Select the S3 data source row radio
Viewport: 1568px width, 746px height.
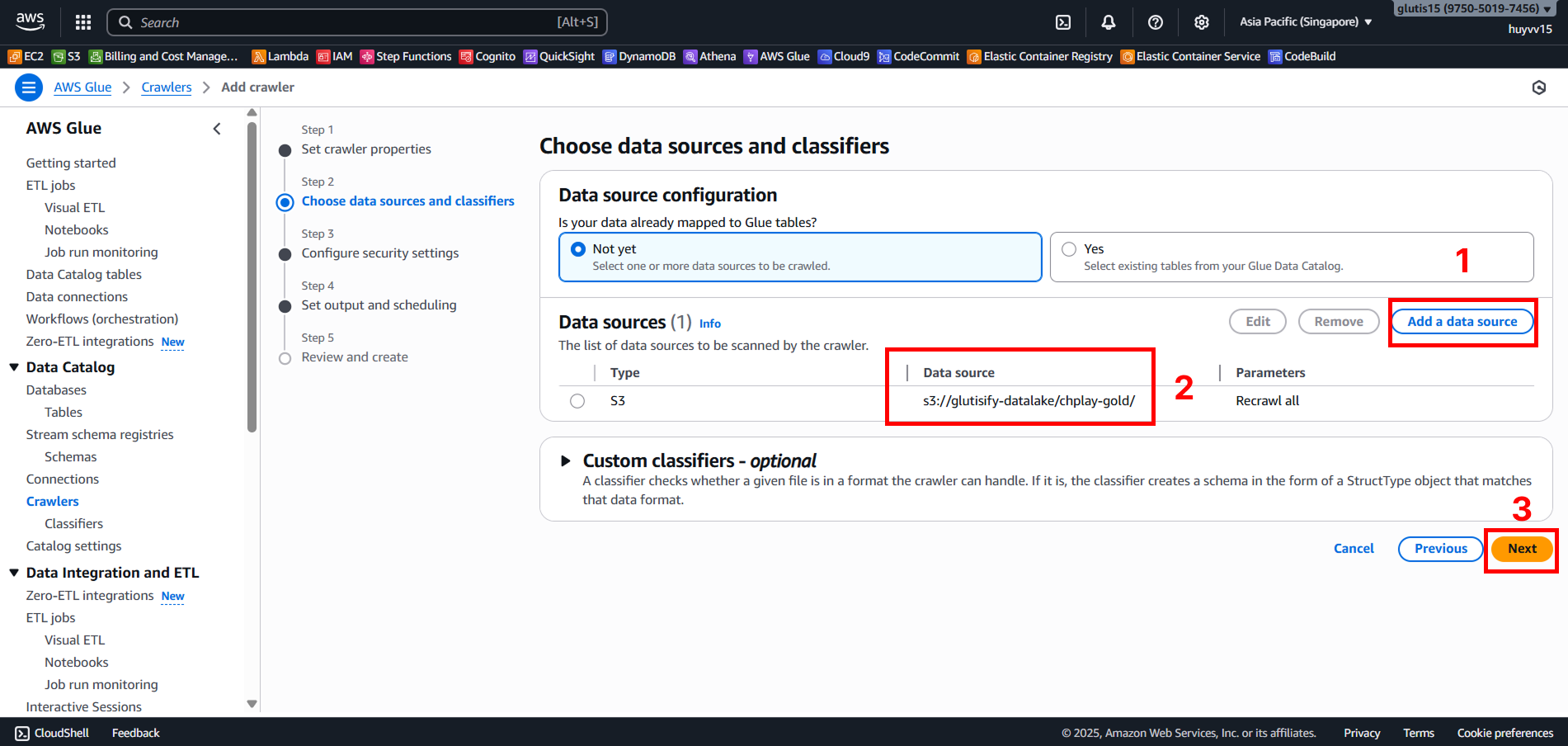pyautogui.click(x=577, y=401)
